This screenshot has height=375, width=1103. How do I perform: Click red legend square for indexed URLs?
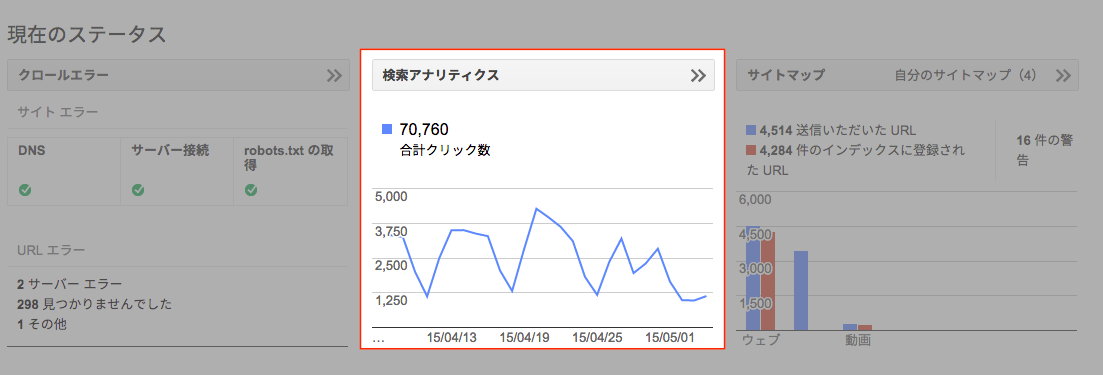coord(751,150)
